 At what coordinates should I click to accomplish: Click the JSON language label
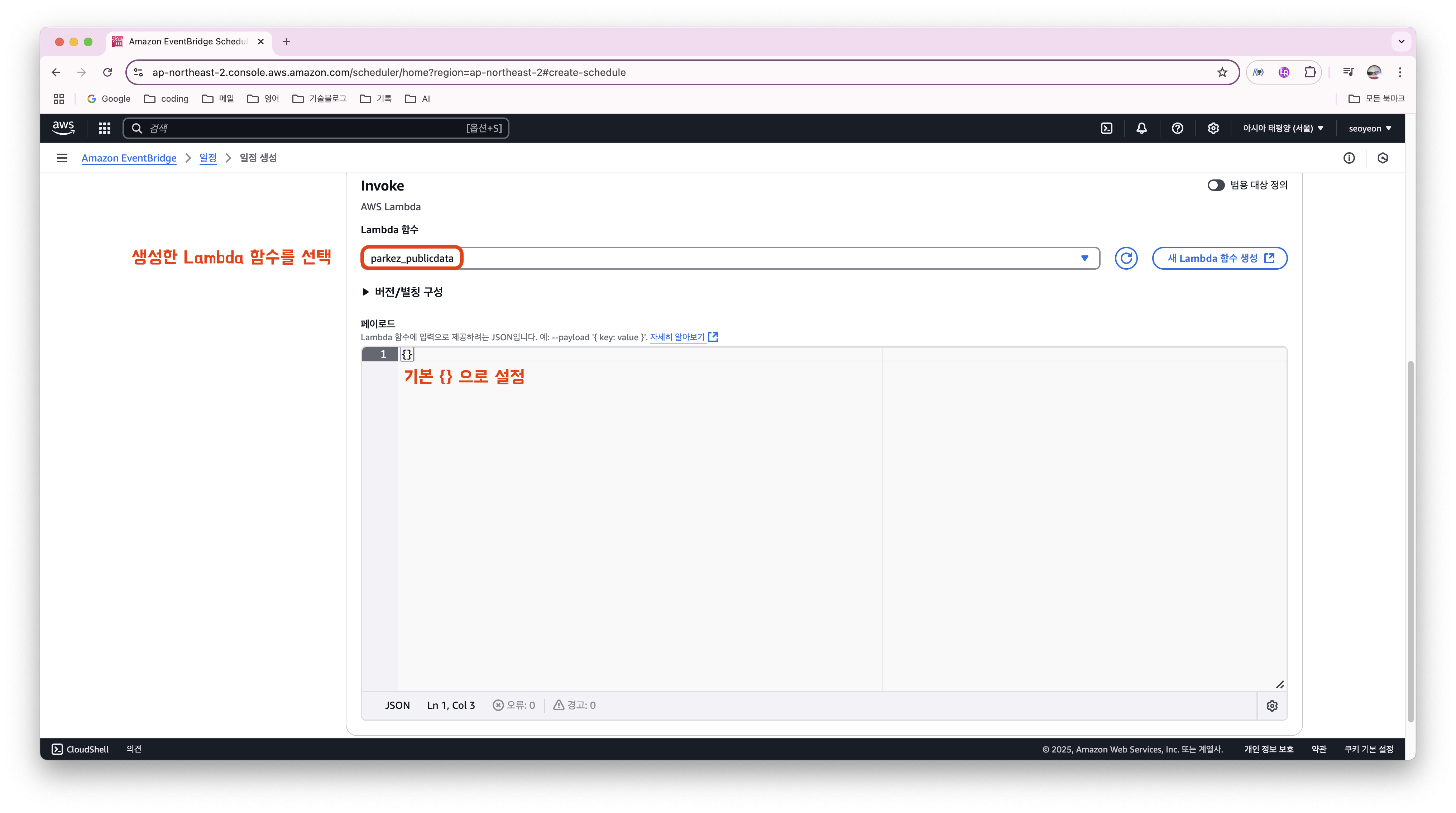coord(397,705)
